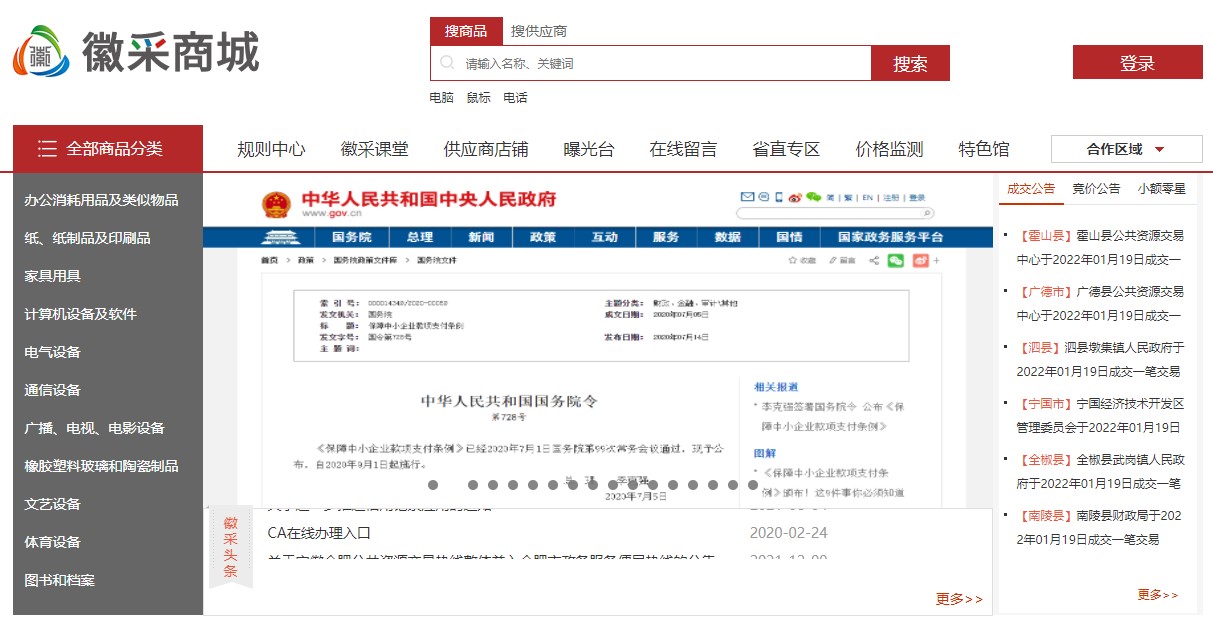Open the 【全椒县】 全椒县武岗镇 announcement
Viewport: 1213px width, 630px height.
1099,472
